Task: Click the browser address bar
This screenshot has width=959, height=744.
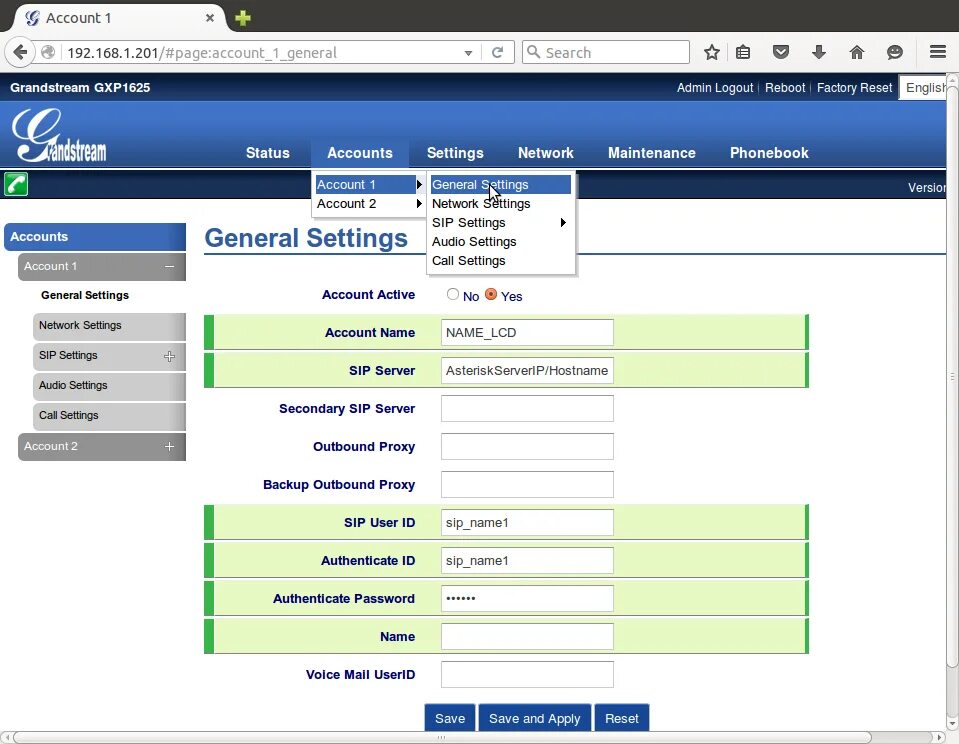Action: click(263, 53)
